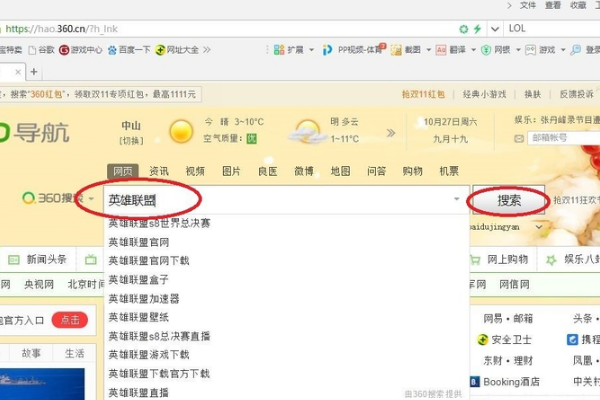
Task: Click the 邮箱帐号 input field
Action: pyautogui.click(x=564, y=138)
